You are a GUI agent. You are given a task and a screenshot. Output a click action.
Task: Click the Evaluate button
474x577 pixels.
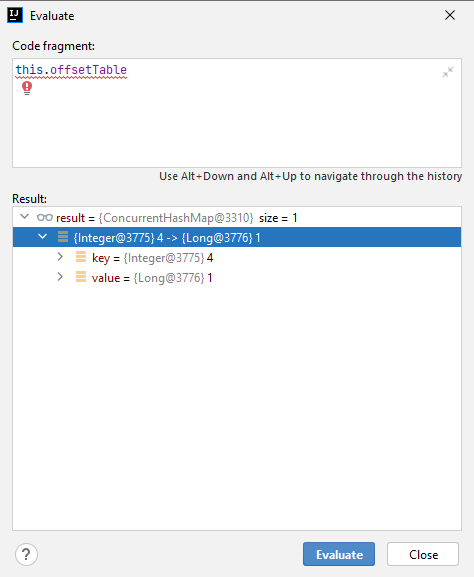coord(339,554)
